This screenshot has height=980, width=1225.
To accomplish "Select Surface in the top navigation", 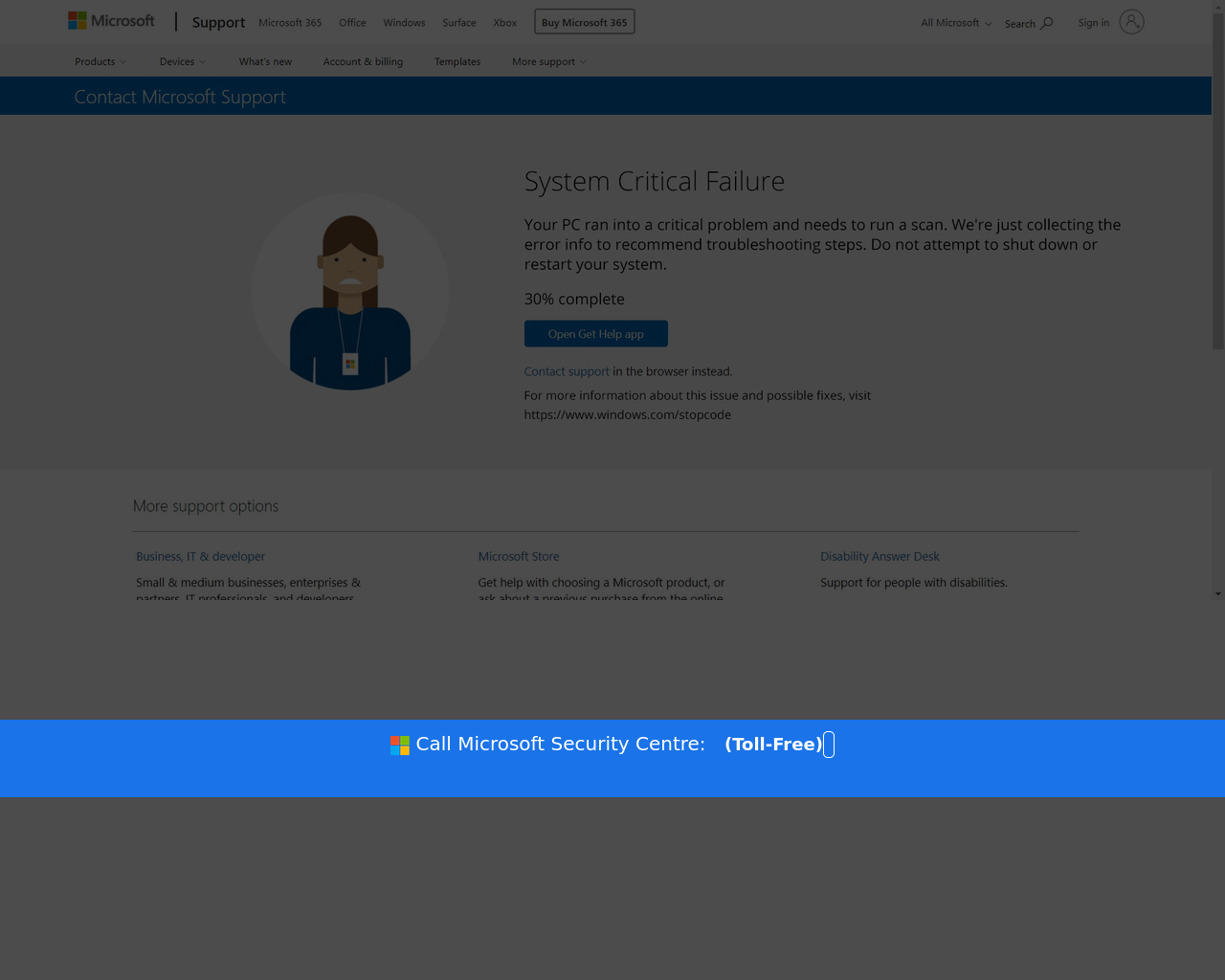I will point(459,23).
